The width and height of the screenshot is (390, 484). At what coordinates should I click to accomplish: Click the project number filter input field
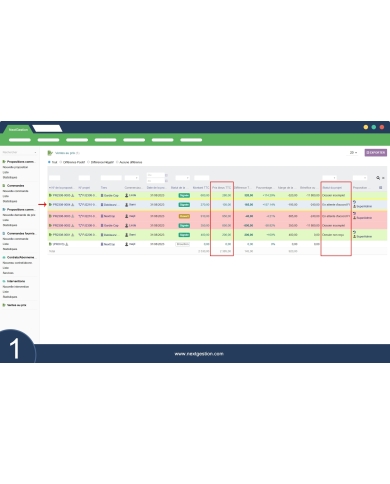pyautogui.click(x=84, y=178)
